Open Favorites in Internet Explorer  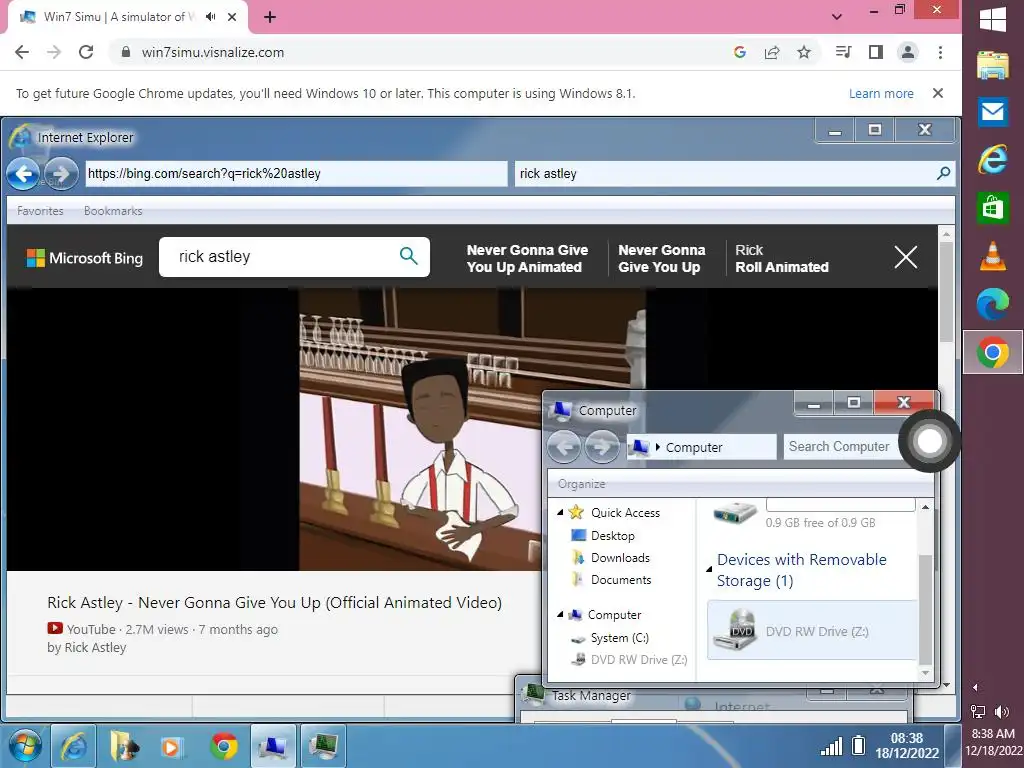pyautogui.click(x=40, y=211)
